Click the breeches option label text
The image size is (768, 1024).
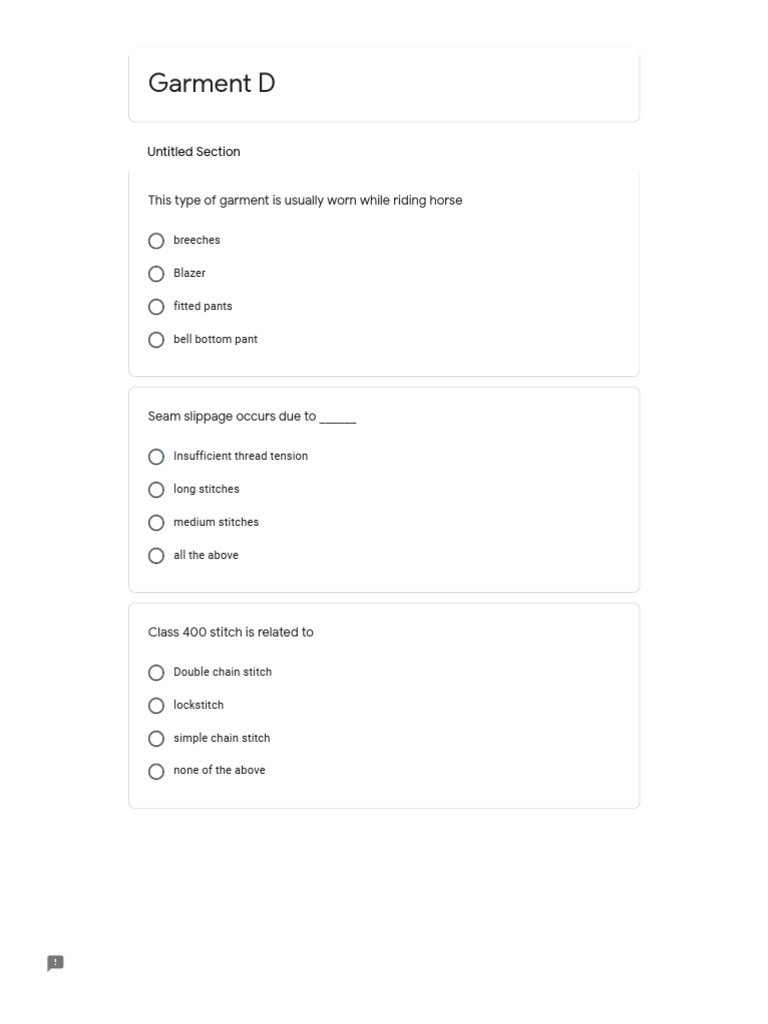(x=197, y=240)
